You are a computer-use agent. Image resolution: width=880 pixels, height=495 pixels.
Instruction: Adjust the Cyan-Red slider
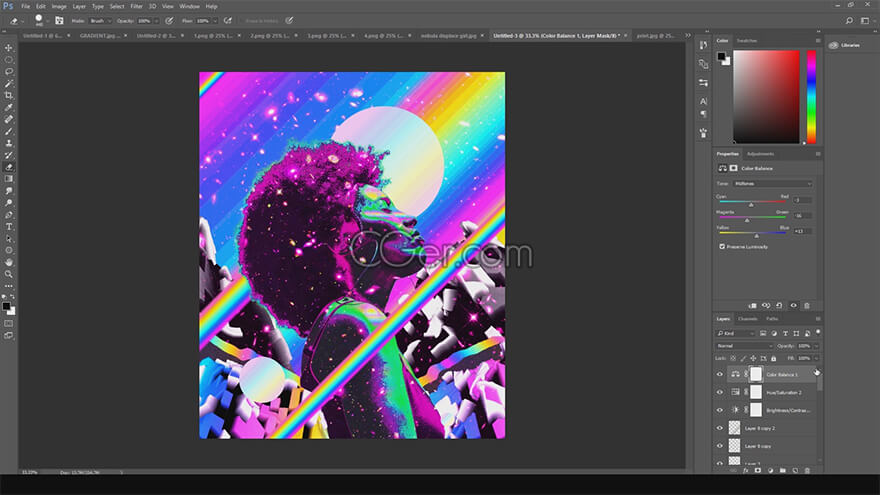point(751,204)
